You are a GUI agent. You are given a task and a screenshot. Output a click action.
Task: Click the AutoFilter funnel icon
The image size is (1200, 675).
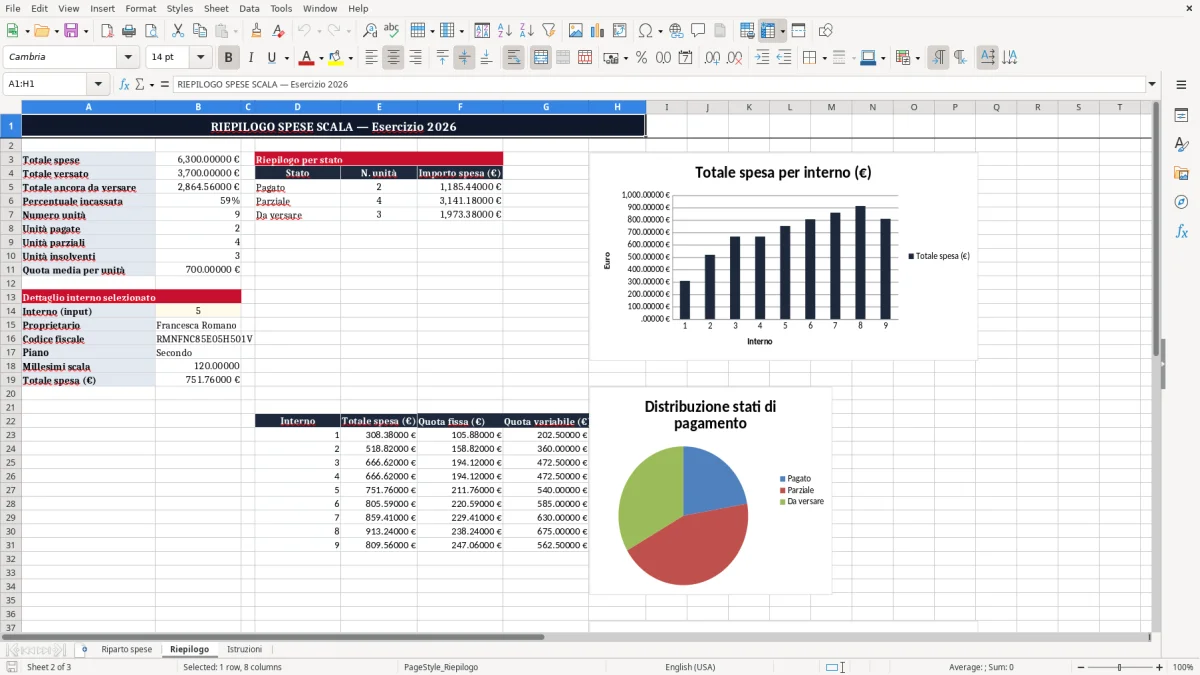[548, 31]
